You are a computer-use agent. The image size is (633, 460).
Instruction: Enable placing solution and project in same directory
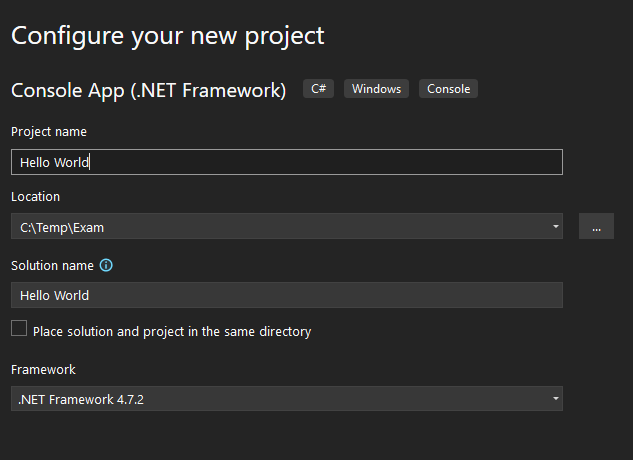[19, 328]
